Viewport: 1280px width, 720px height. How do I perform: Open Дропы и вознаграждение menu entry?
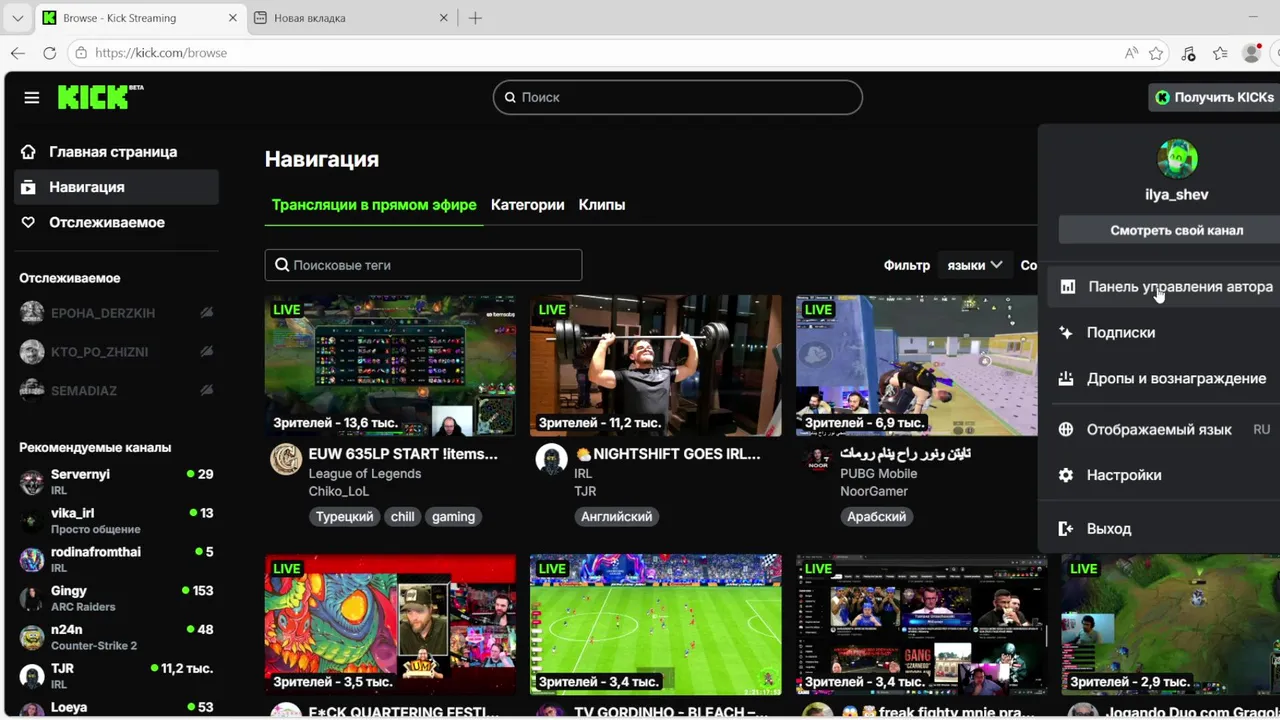pos(1164,378)
